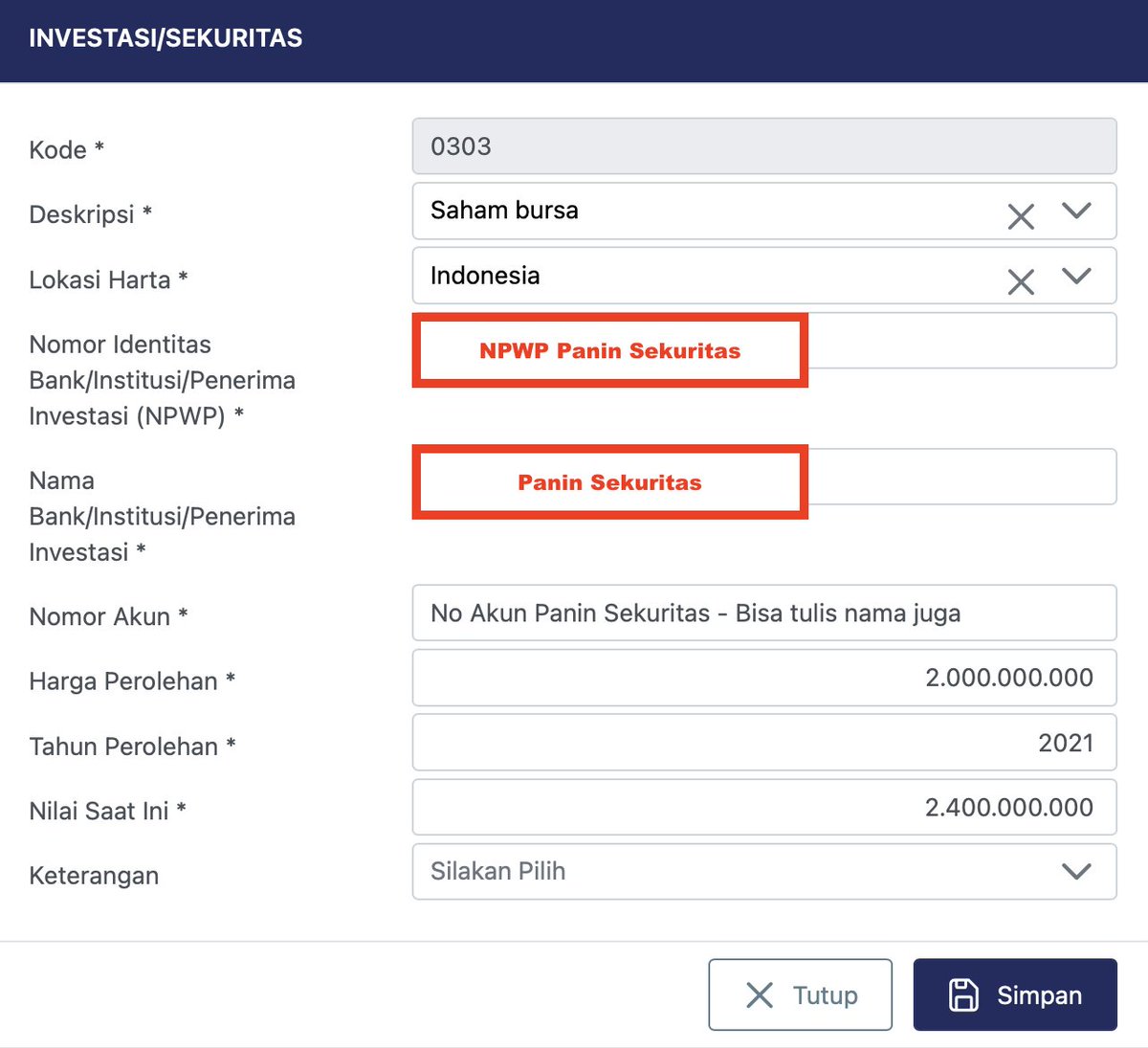1148x1048 pixels.
Task: Click the Indonesia selected value
Action: tap(485, 276)
